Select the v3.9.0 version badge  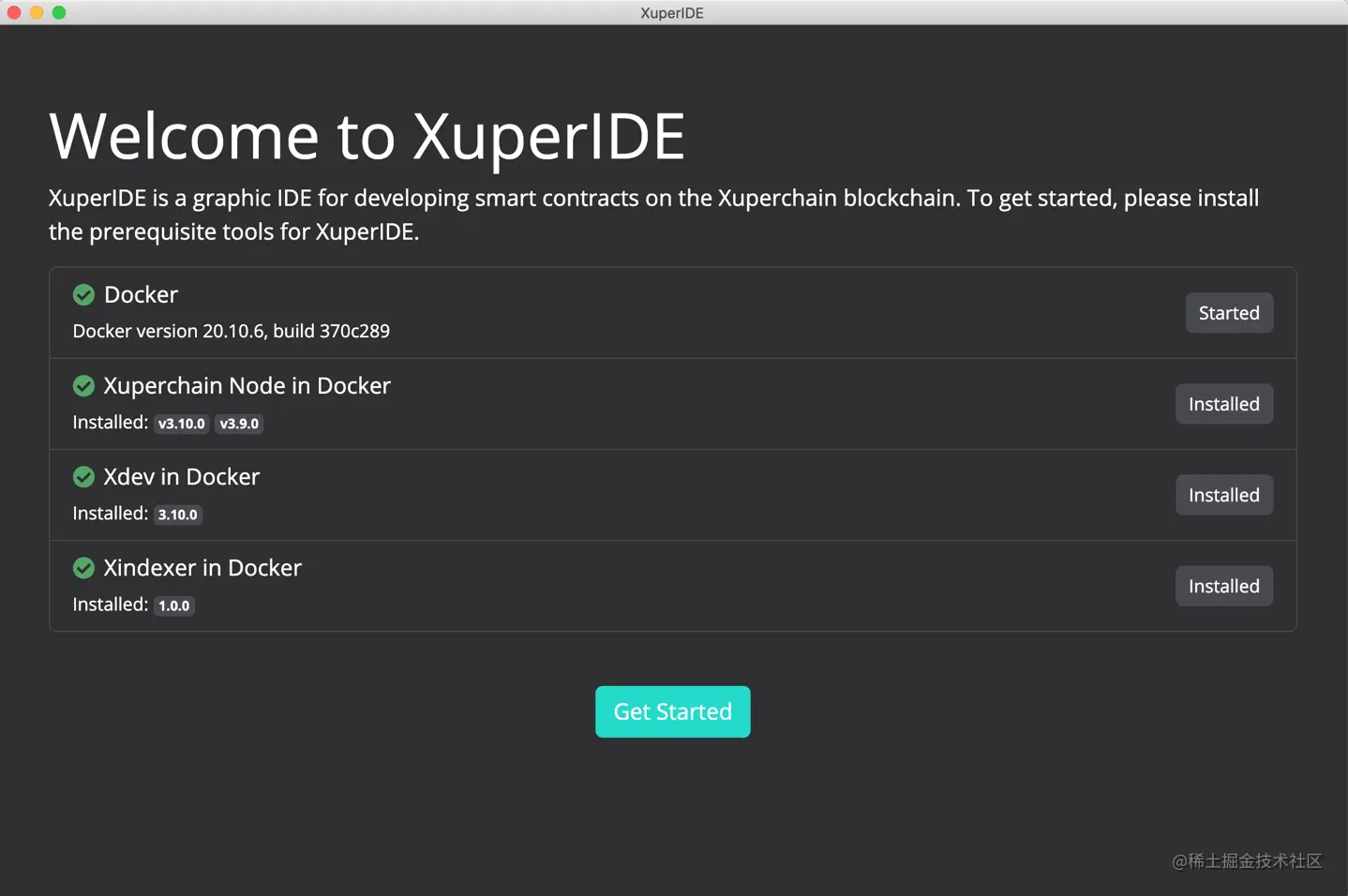239,424
